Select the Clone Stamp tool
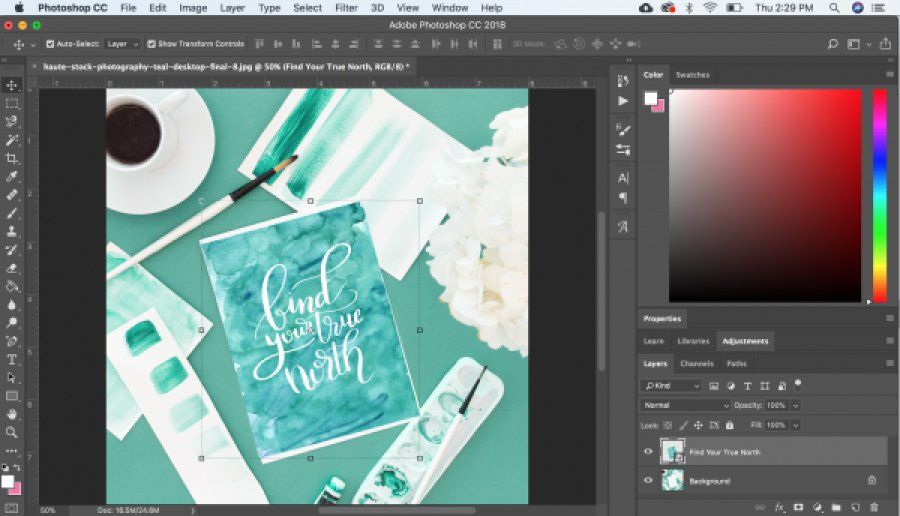The image size is (900, 516). point(11,231)
